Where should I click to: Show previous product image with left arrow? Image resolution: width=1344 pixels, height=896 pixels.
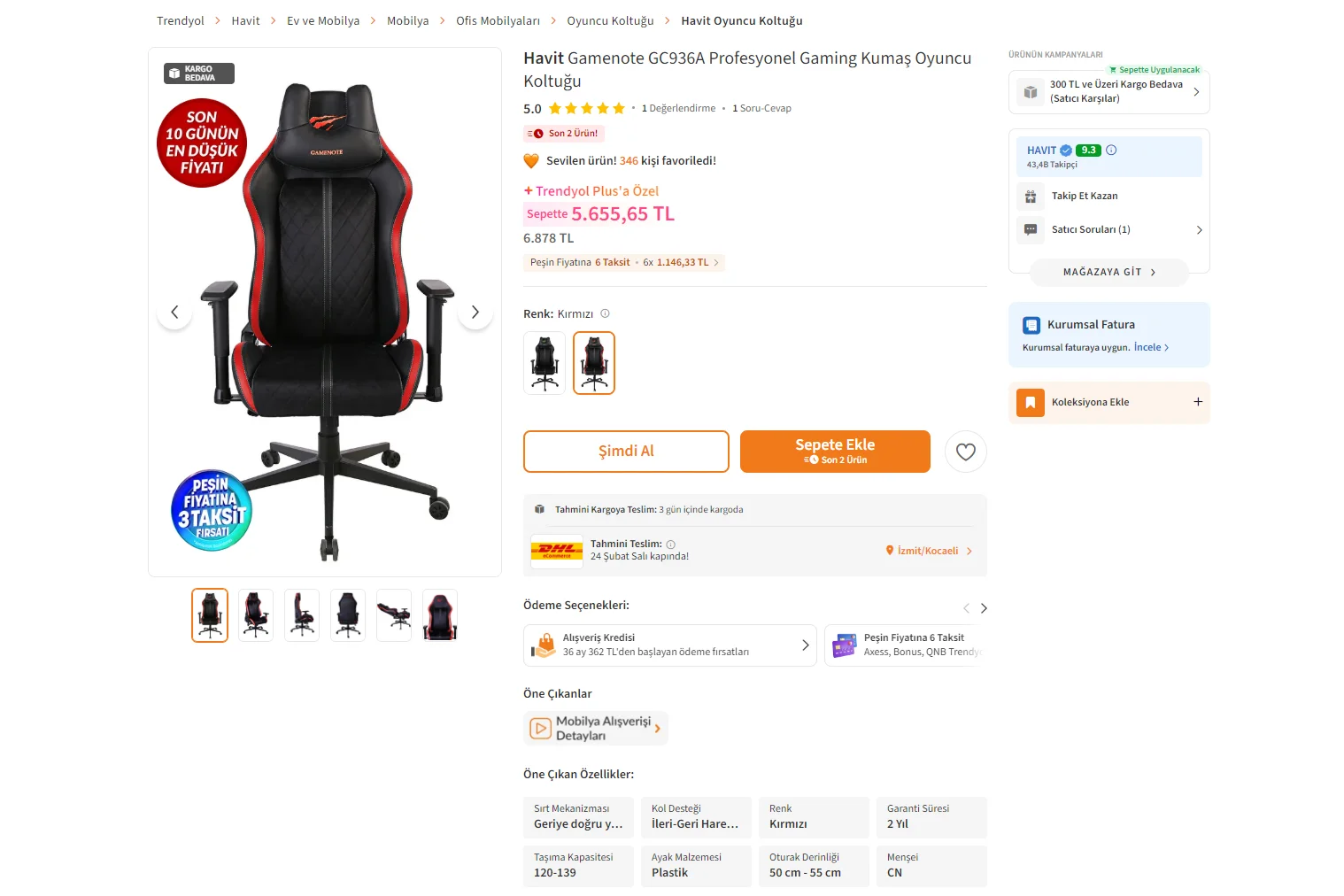[174, 312]
